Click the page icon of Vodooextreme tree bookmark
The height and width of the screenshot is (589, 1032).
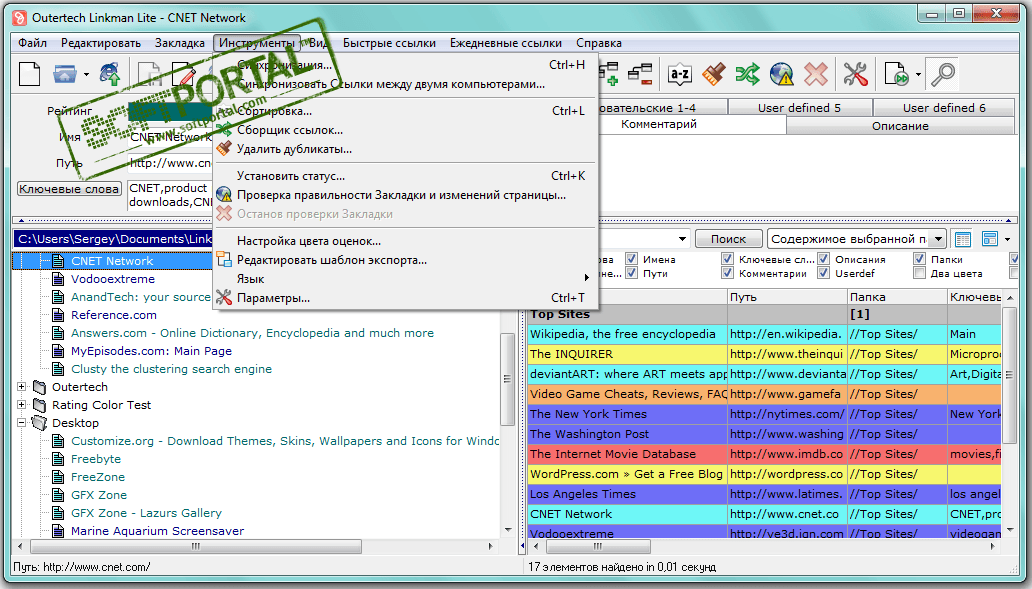[58, 279]
